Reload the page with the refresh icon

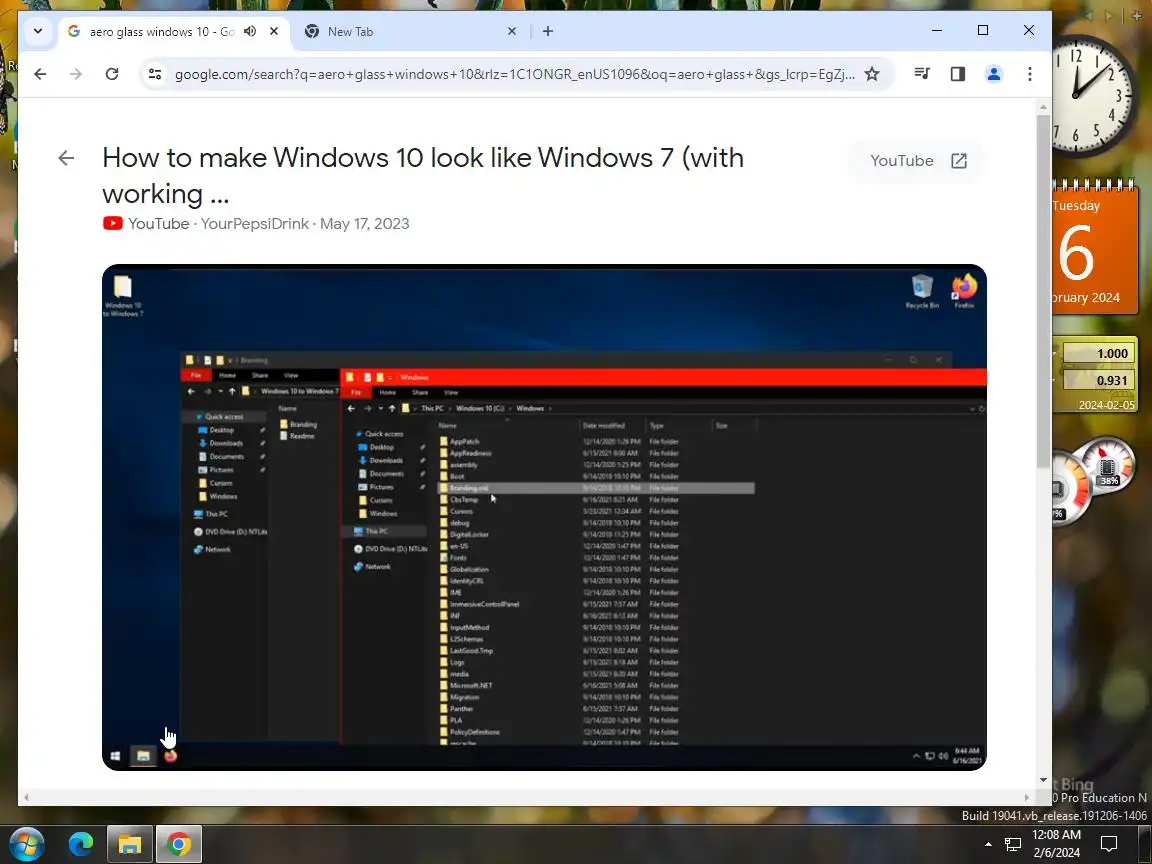coord(112,74)
